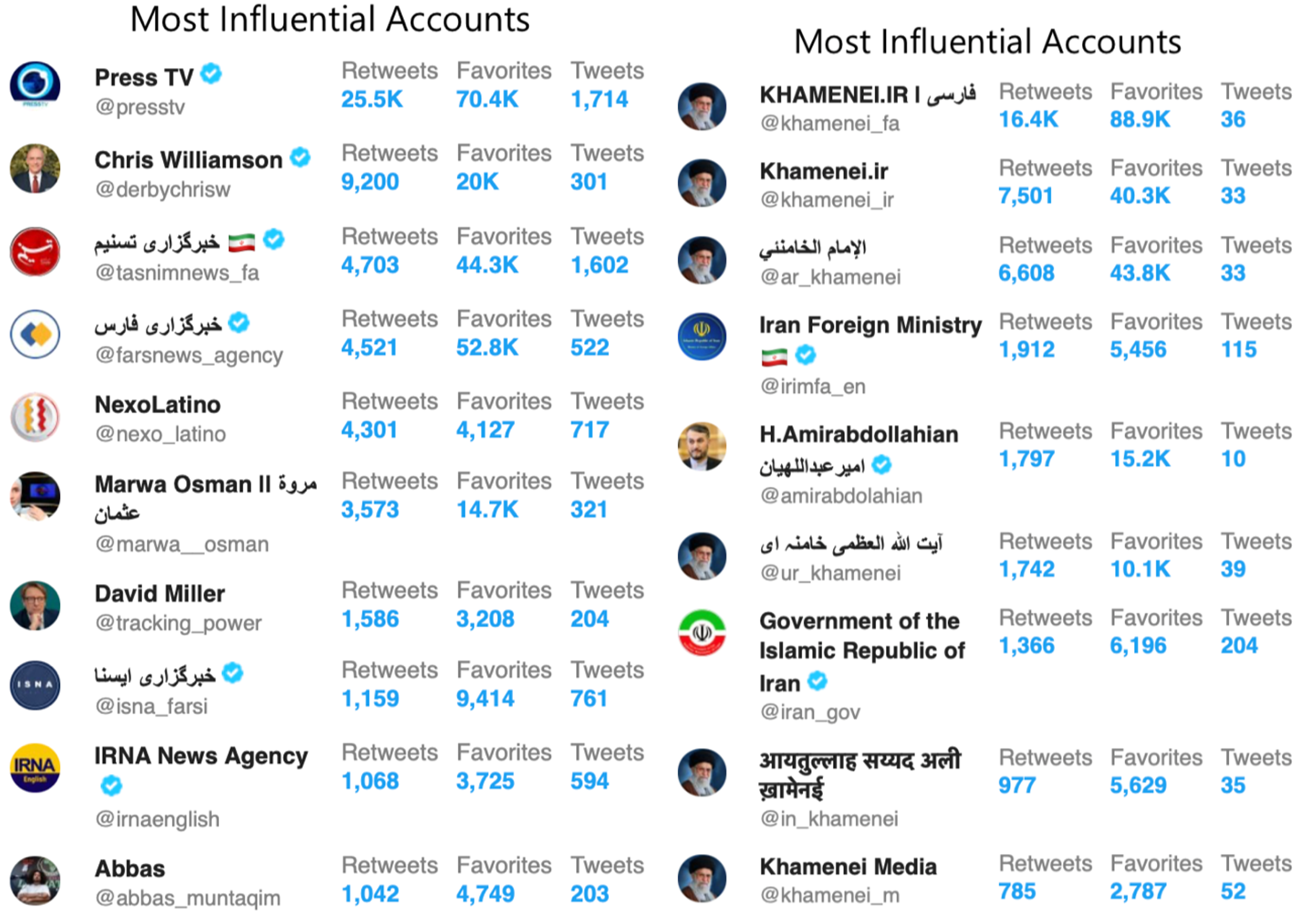The width and height of the screenshot is (1316, 918).
Task: Click the Khamenei Media account name
Action: point(848,867)
